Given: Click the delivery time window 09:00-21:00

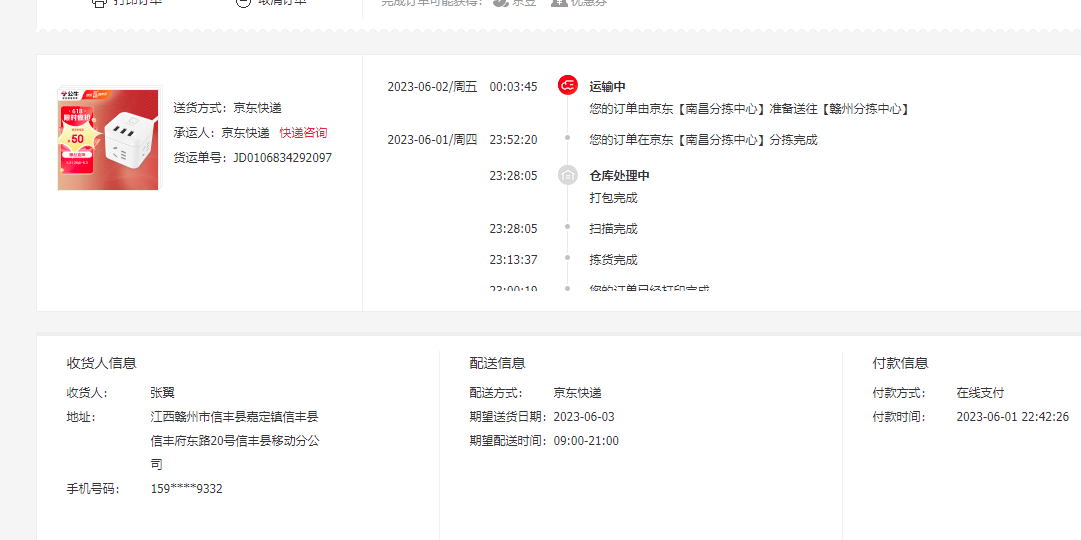Looking at the screenshot, I should (x=586, y=441).
